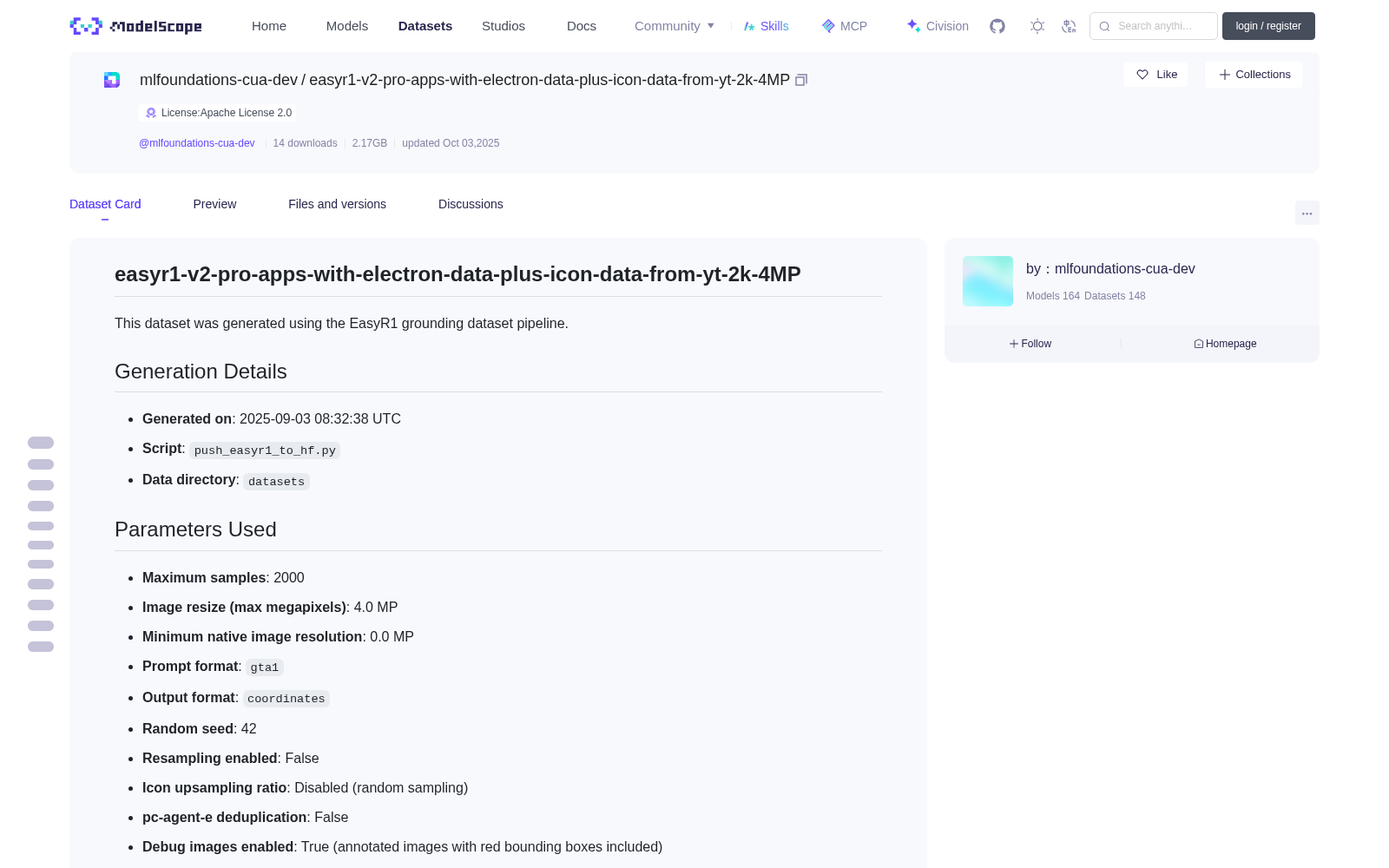Go to the Home menu item
Screen dimensions: 1389x868
click(269, 26)
